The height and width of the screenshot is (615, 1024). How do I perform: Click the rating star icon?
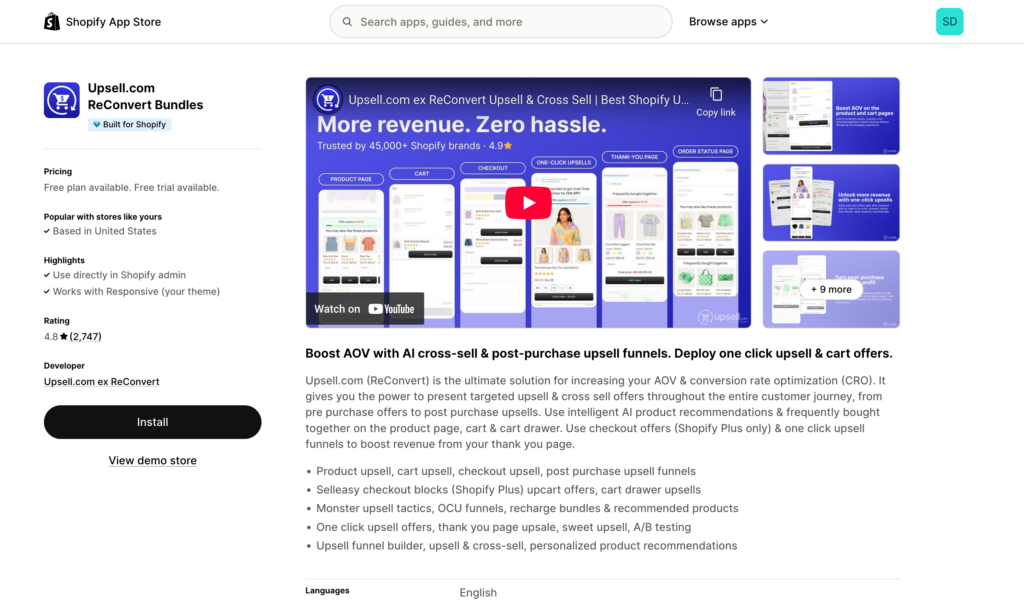[x=64, y=337]
